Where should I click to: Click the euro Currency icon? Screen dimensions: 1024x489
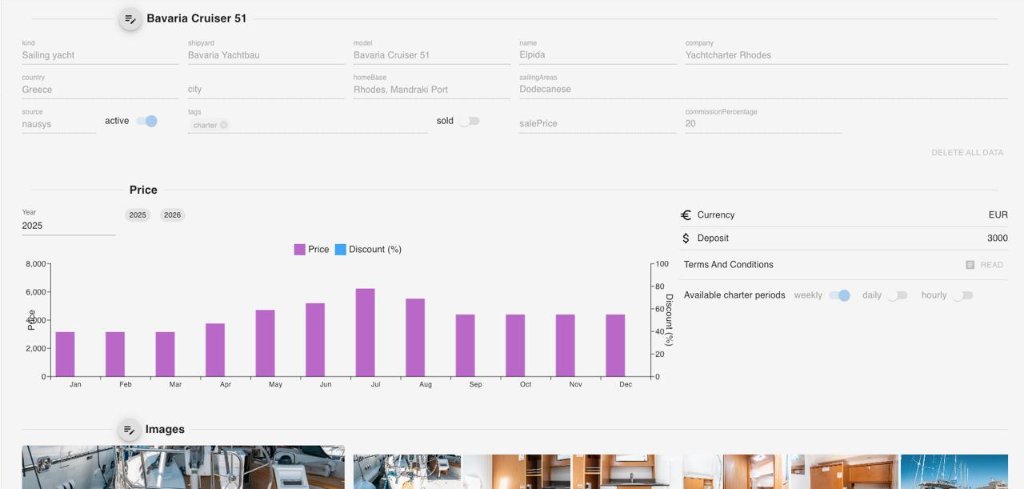pyautogui.click(x=686, y=215)
